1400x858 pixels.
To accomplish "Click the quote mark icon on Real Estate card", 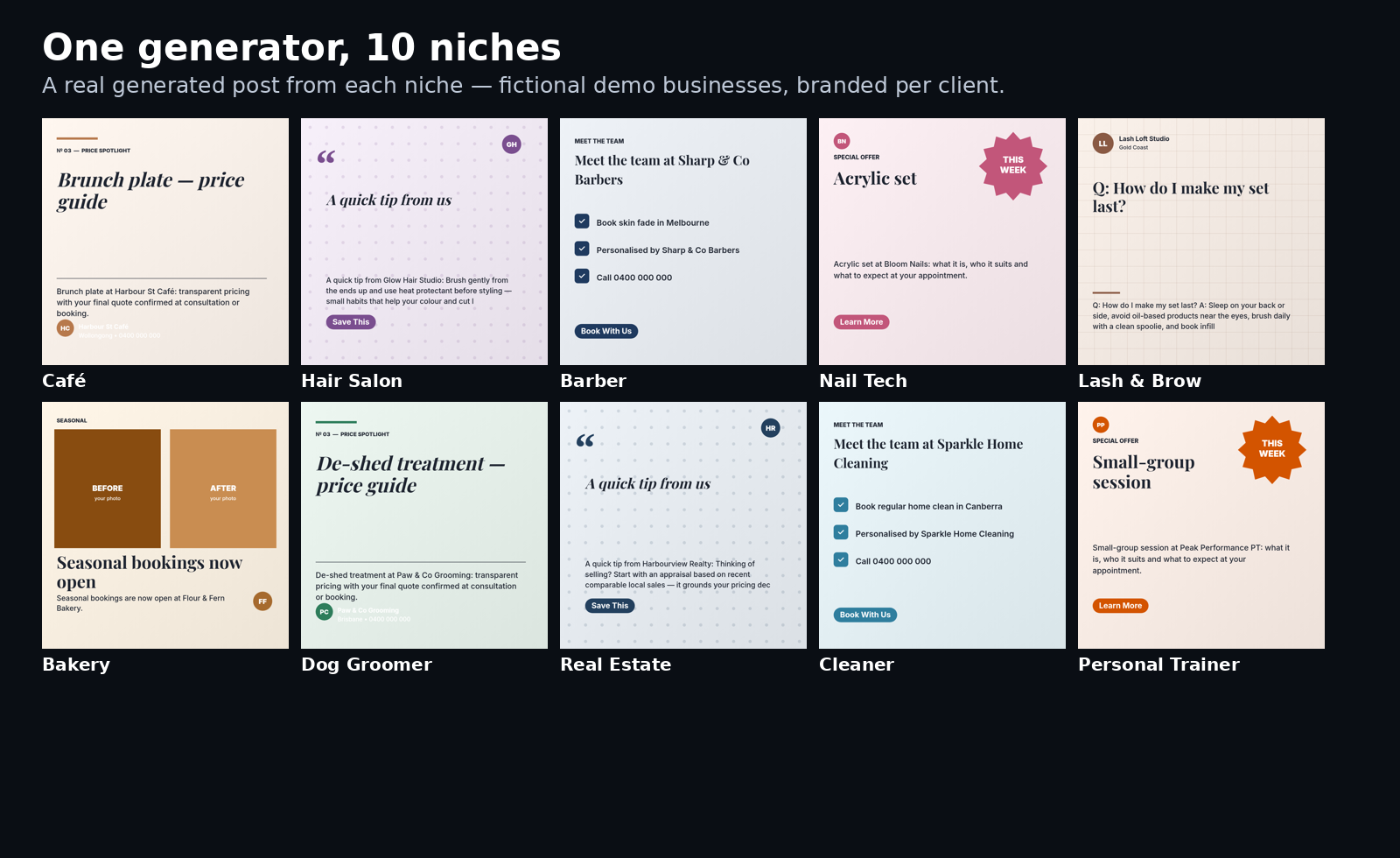I will pyautogui.click(x=585, y=440).
